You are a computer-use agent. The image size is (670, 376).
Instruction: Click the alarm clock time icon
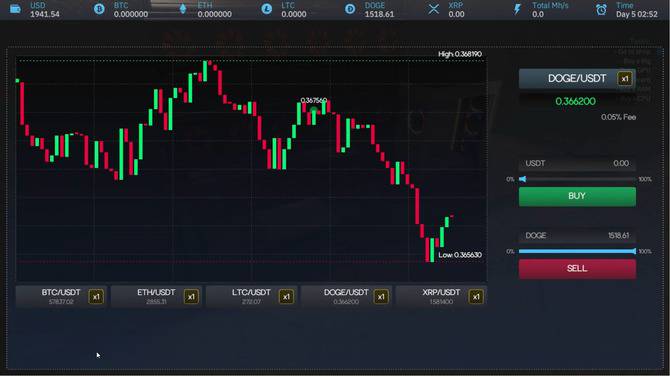coord(601,9)
